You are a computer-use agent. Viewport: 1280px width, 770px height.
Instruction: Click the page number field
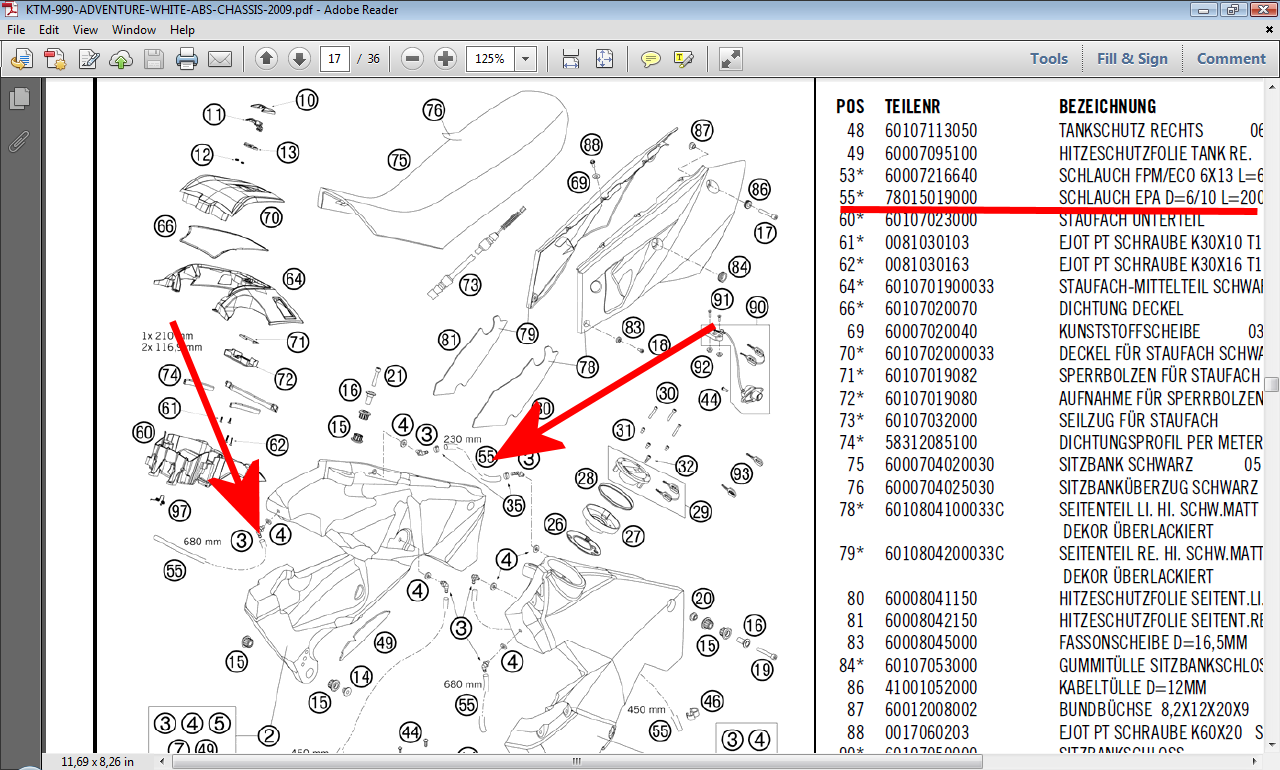click(x=335, y=59)
